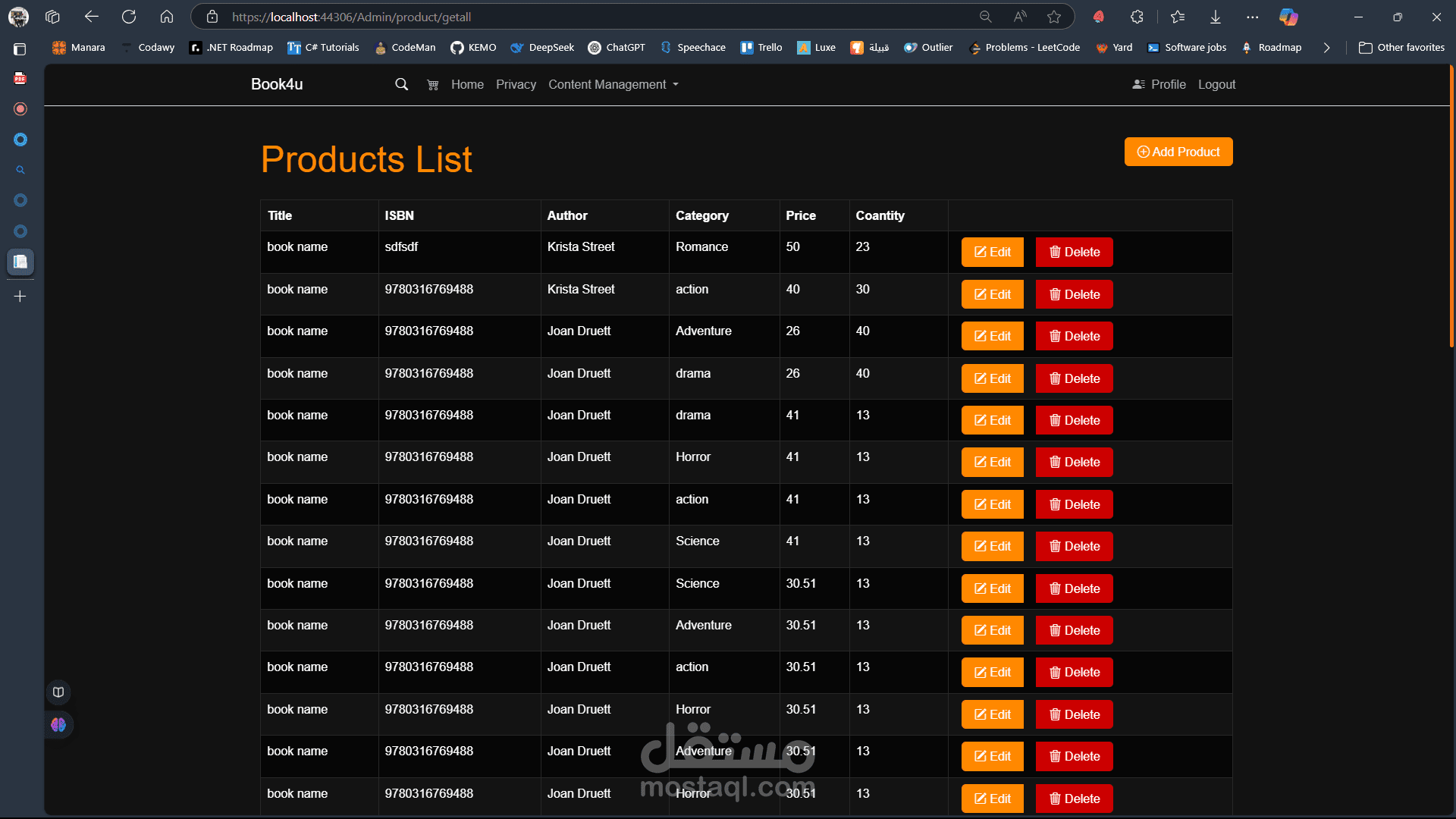Click the Add Product button
Image resolution: width=1456 pixels, height=819 pixels.
point(1178,152)
